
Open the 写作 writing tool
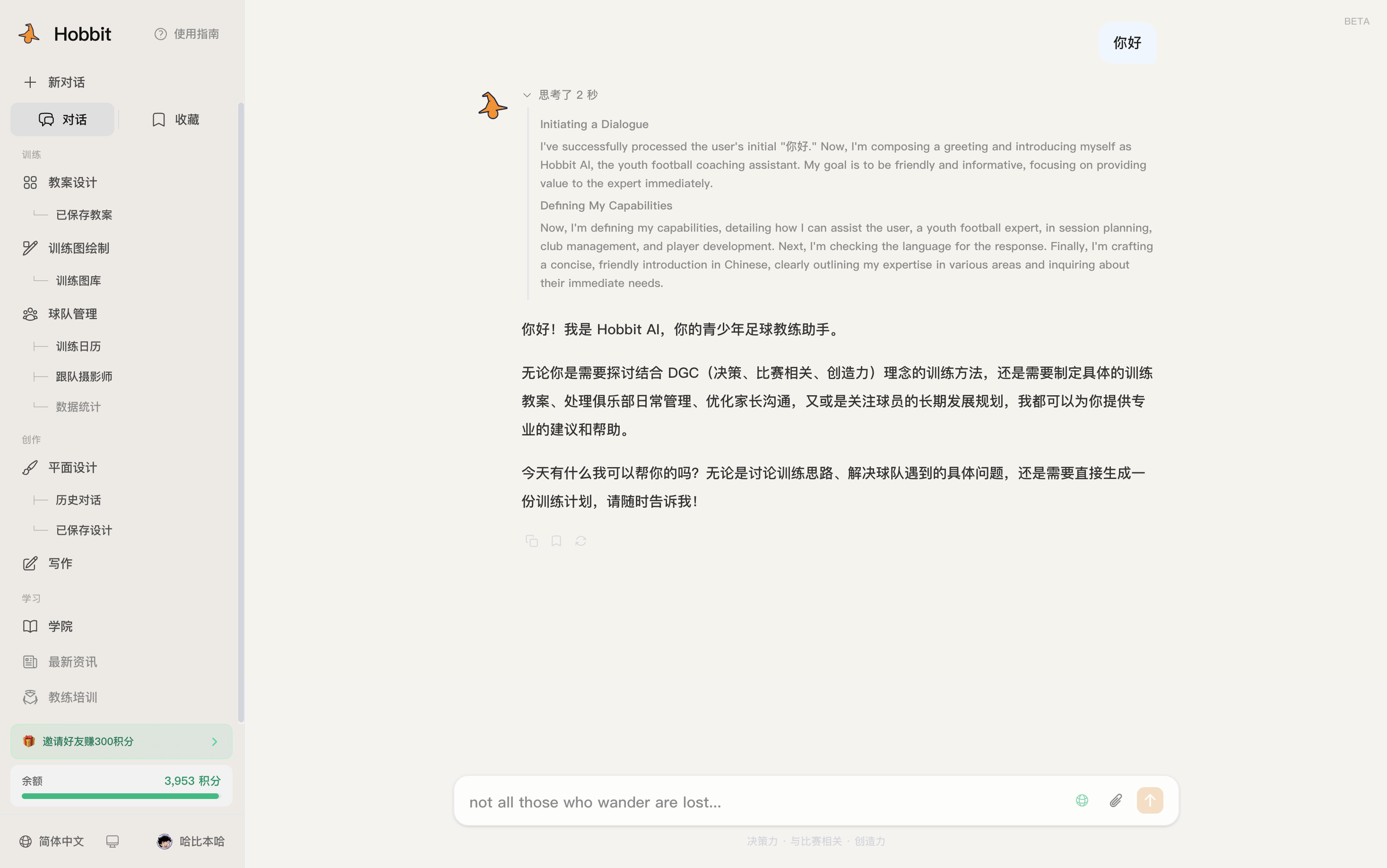(60, 563)
